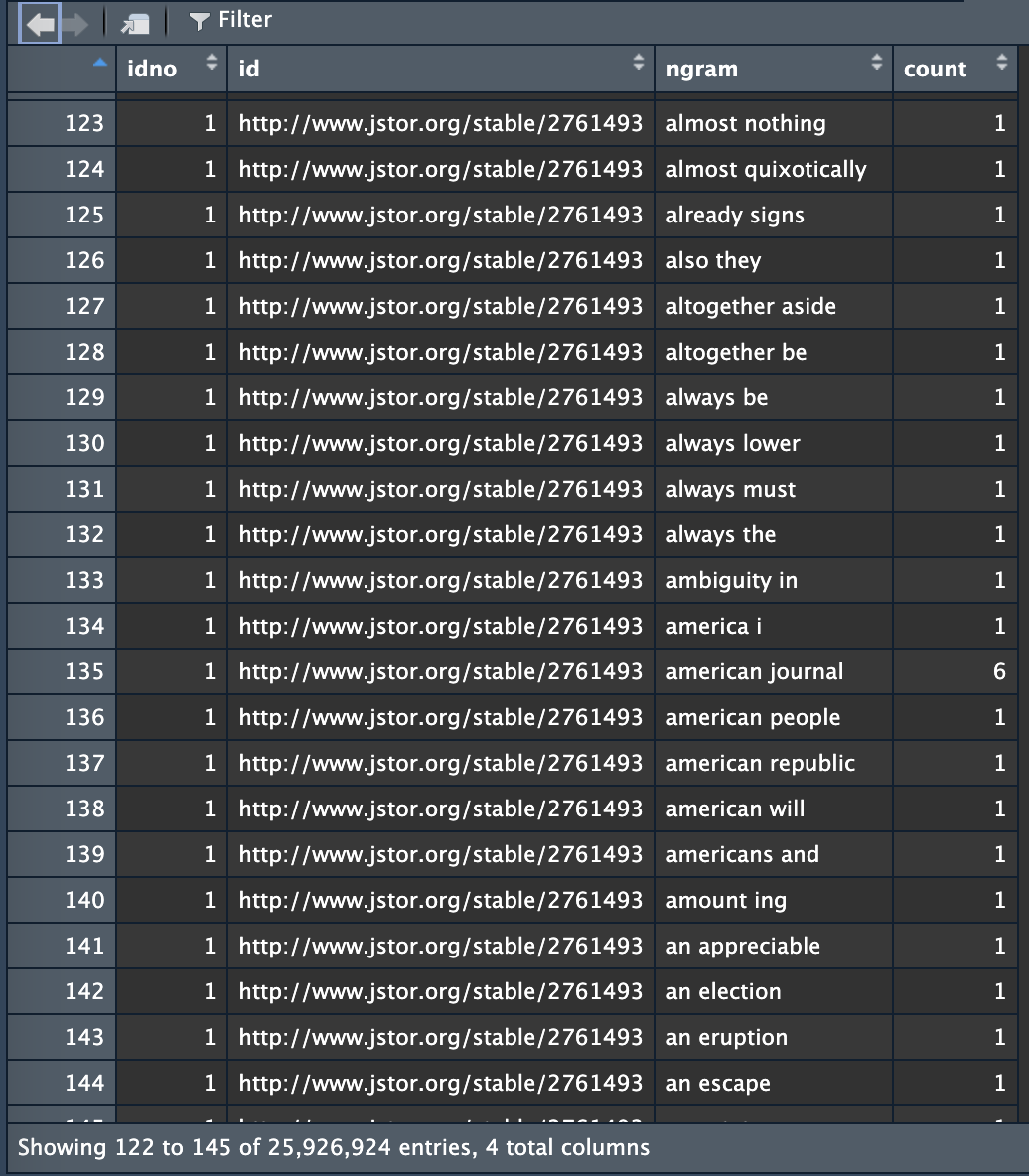The width and height of the screenshot is (1029, 1176).
Task: Click the row index sort triangle
Action: coord(98,64)
